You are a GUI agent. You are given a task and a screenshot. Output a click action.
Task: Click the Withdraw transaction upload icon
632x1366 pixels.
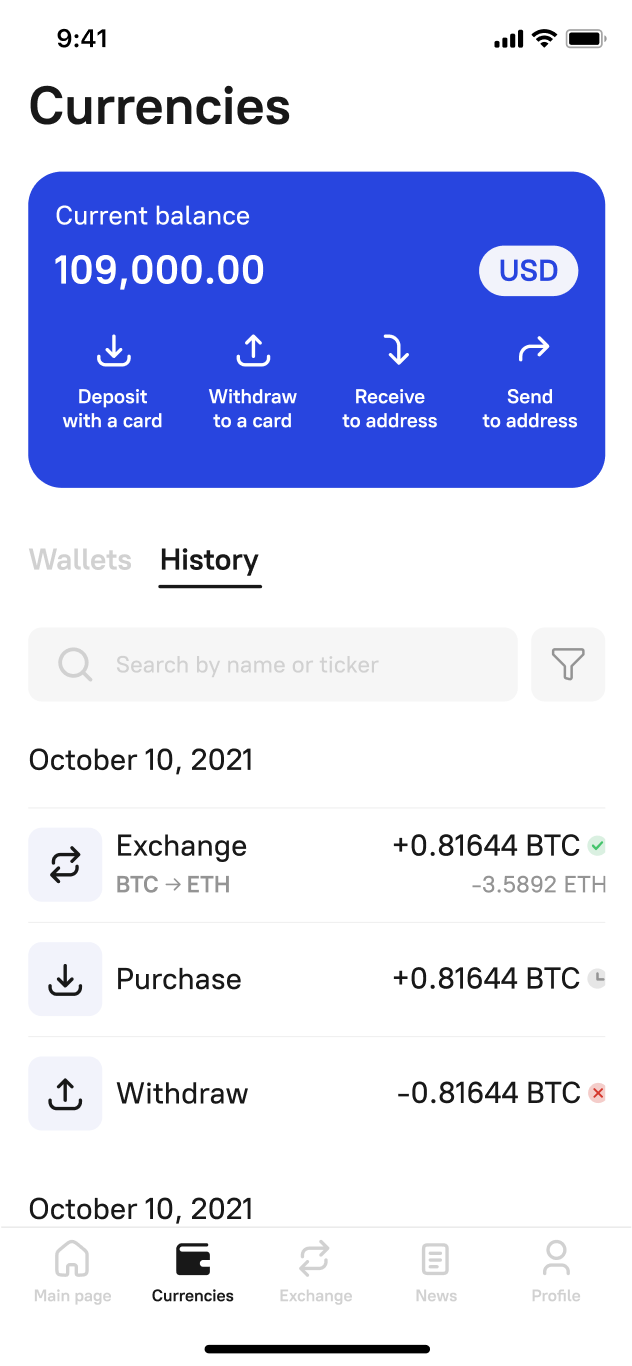pyautogui.click(x=65, y=1093)
